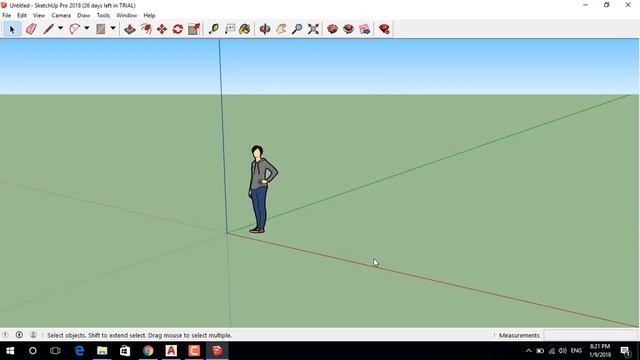Screen dimensions: 640x360
Task: Select the Eraser tool
Action: click(31, 29)
